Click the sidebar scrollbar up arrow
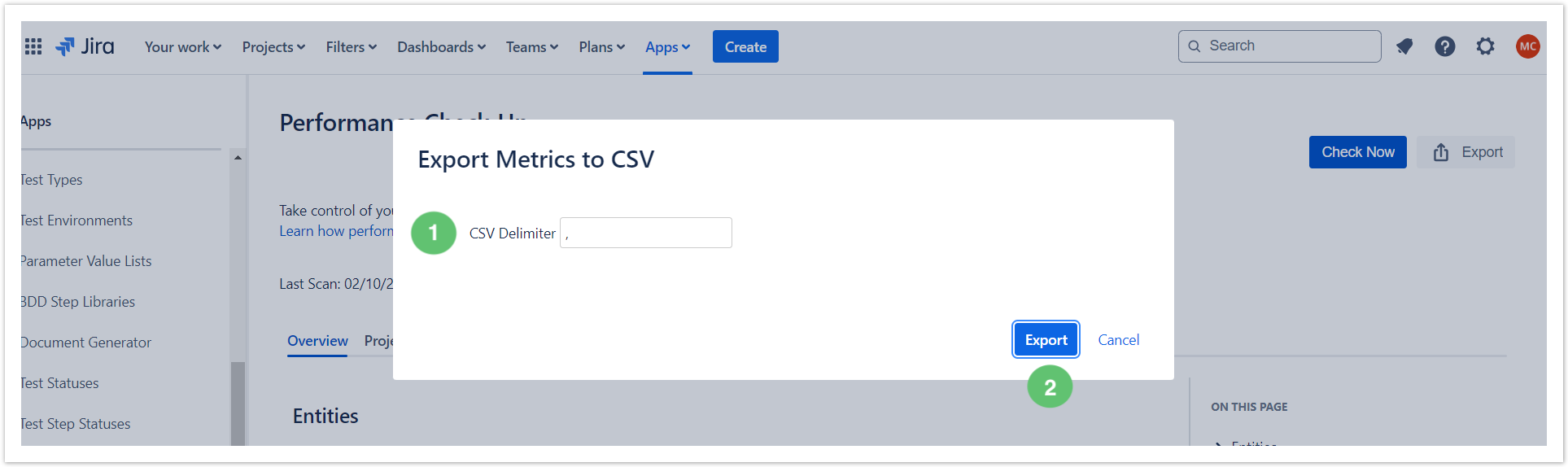Image resolution: width=1568 pixels, height=467 pixels. click(238, 158)
